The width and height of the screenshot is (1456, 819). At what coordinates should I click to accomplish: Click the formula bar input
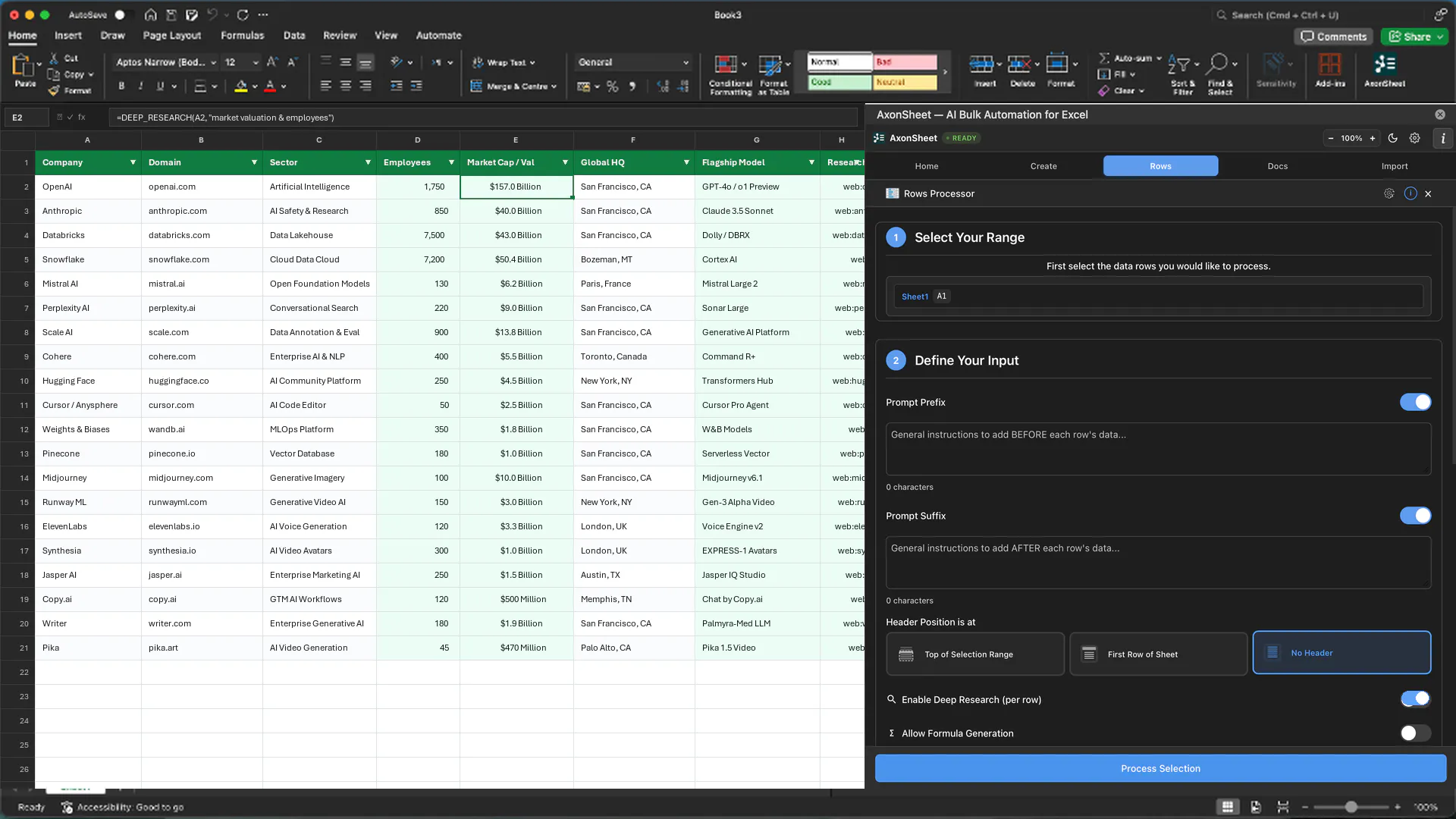coord(483,118)
